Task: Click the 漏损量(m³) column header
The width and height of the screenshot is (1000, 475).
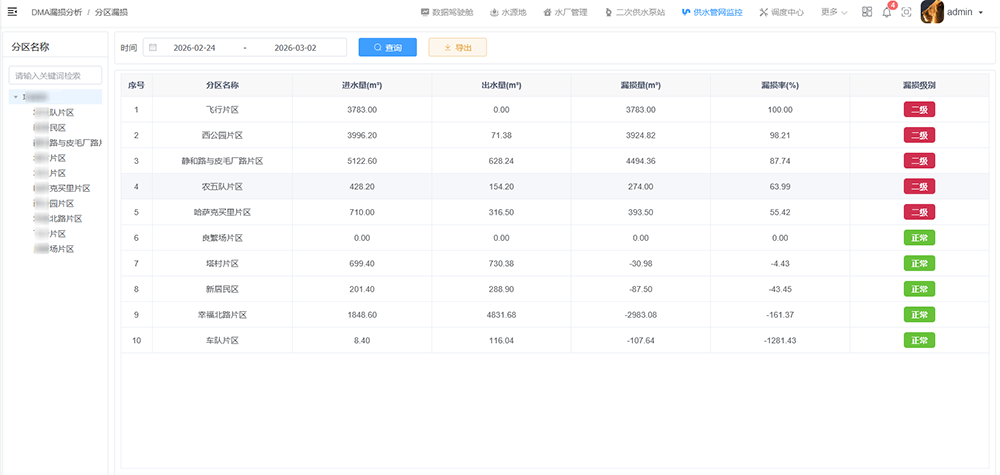Action: click(640, 85)
